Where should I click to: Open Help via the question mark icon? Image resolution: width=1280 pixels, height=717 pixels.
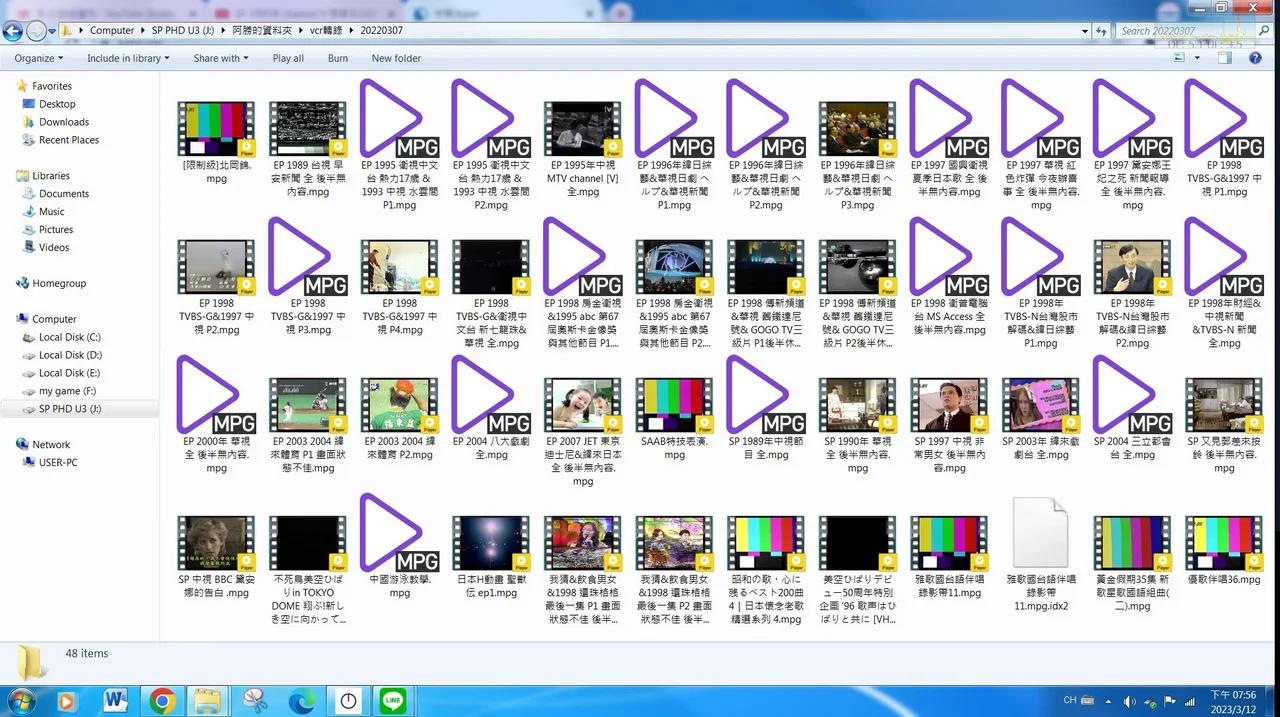point(1257,58)
